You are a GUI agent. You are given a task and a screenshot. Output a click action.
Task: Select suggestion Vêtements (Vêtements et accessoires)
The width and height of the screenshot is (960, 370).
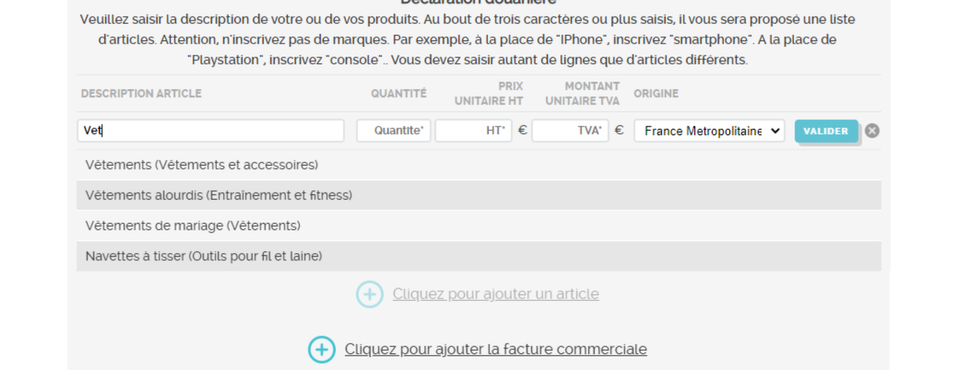click(x=479, y=165)
